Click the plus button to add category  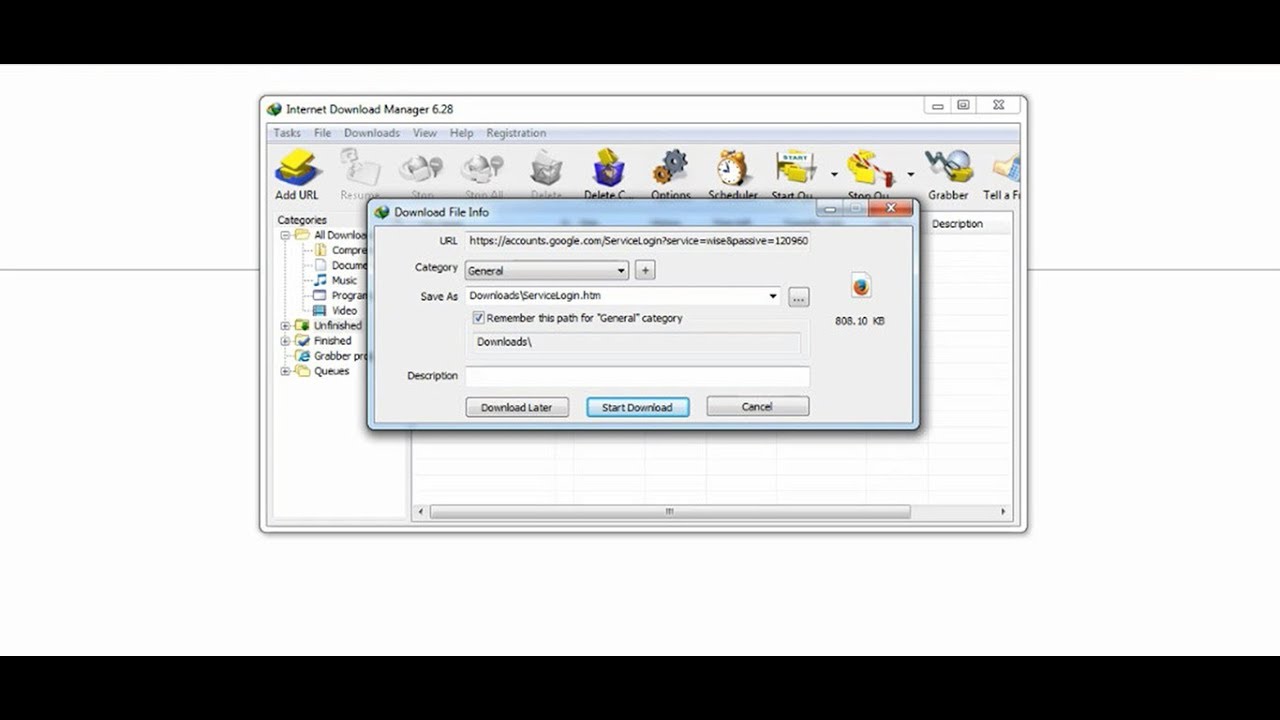tap(645, 270)
